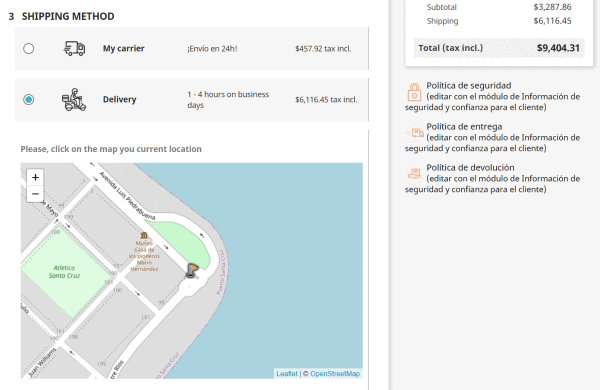Click the Shipping Method section heading
The height and width of the screenshot is (390, 600).
[x=68, y=16]
